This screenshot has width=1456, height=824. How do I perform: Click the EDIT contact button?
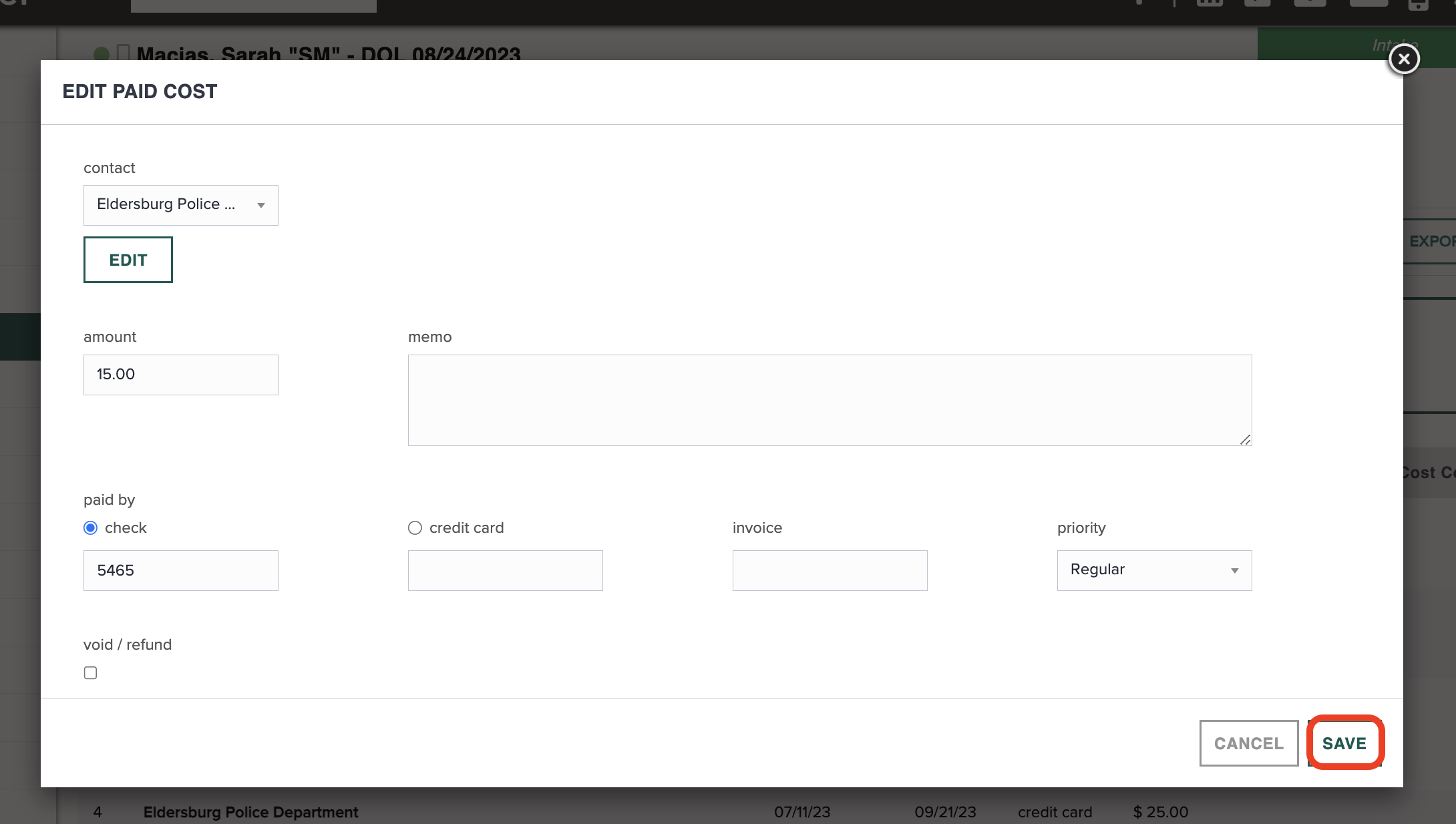[128, 260]
